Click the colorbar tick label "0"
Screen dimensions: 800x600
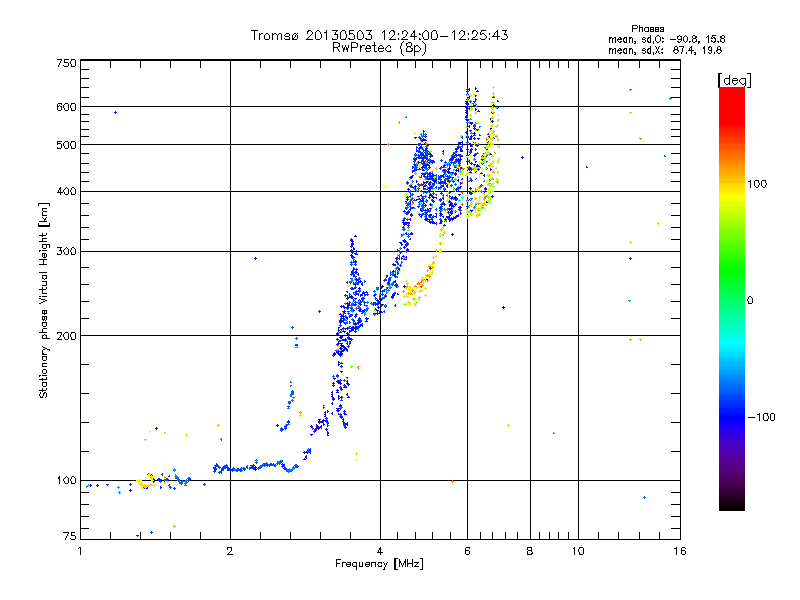(x=750, y=300)
